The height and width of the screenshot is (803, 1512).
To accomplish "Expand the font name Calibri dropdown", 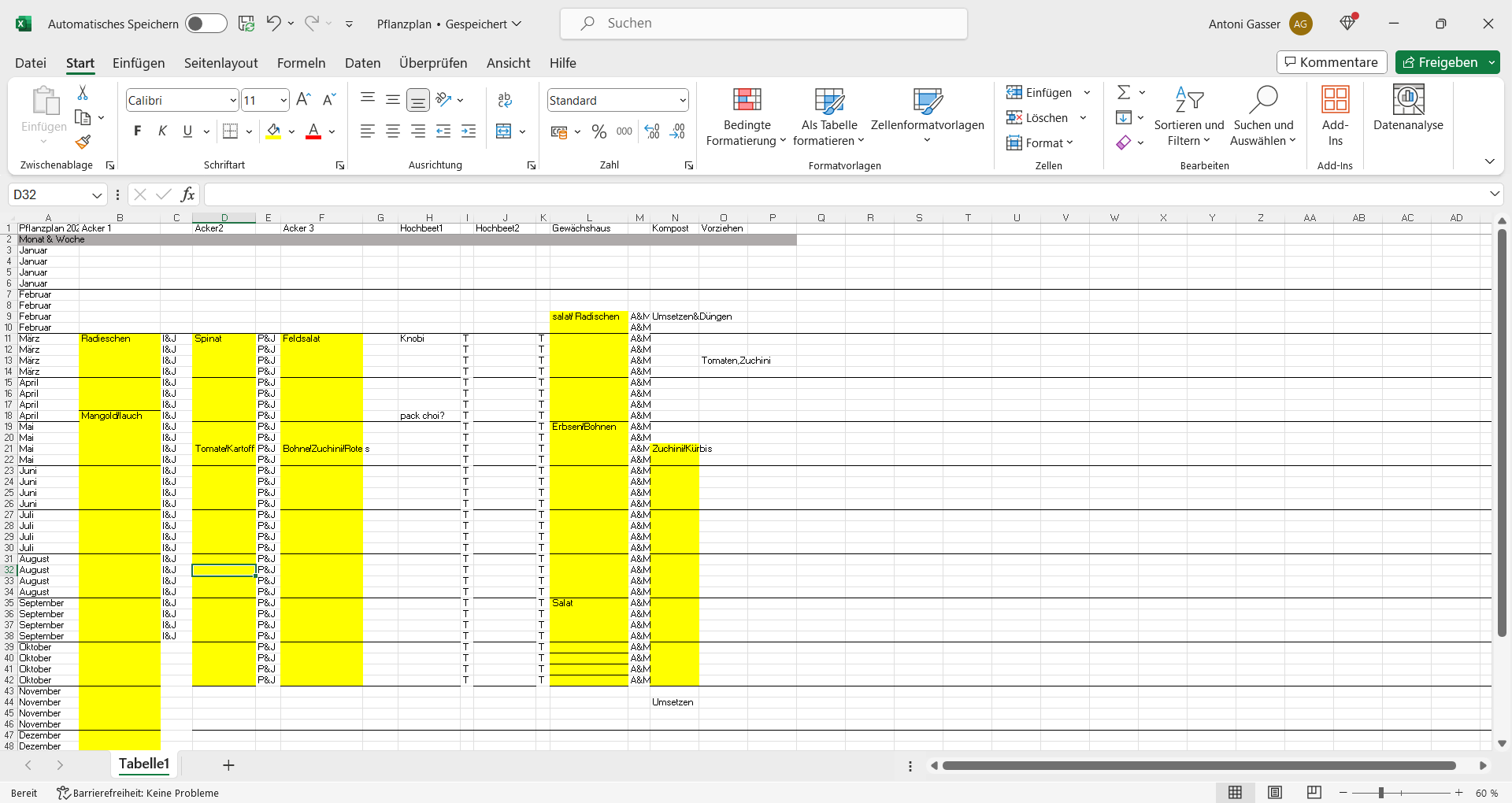I will click(233, 101).
